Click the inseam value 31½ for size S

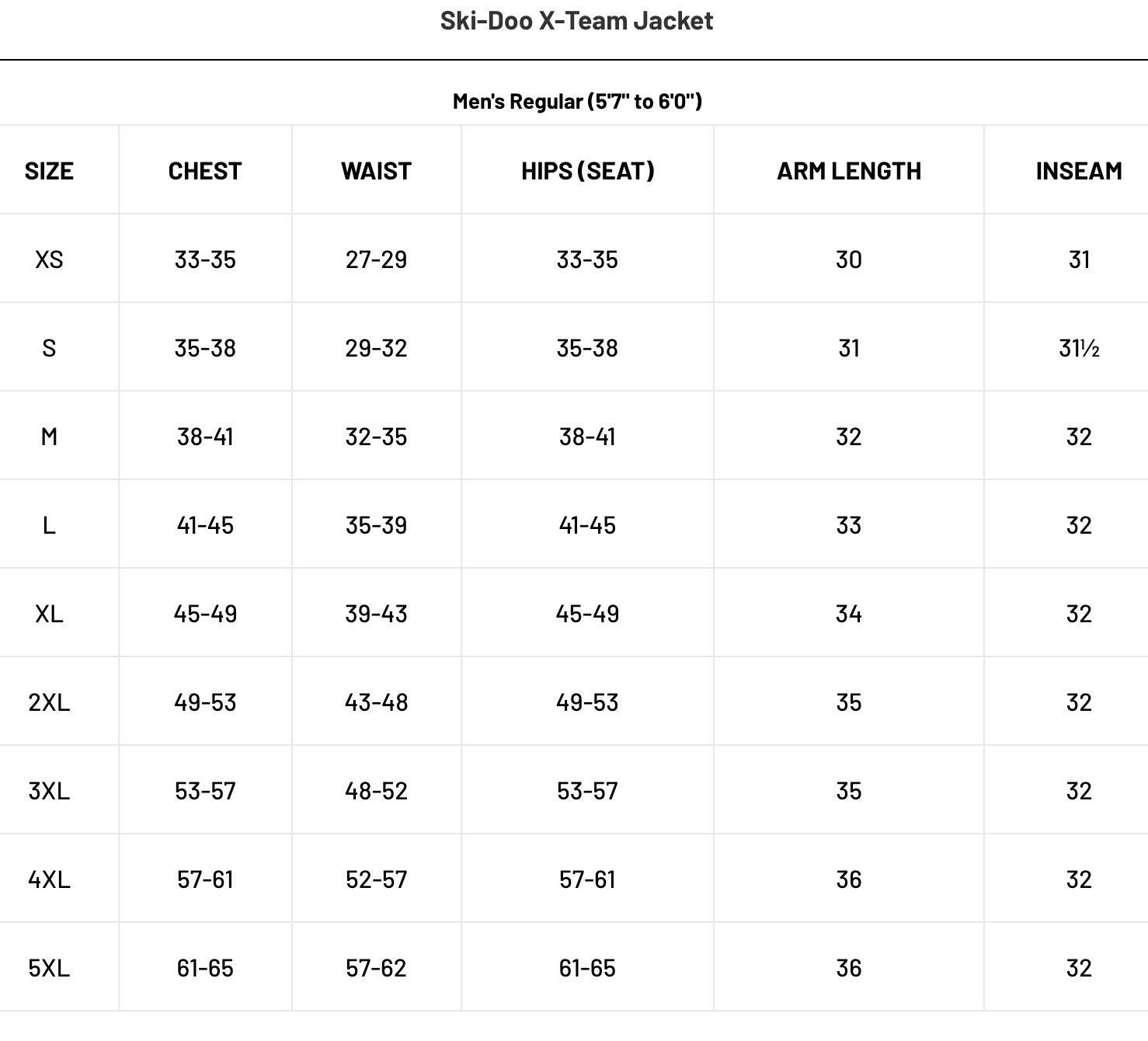[x=1079, y=348]
